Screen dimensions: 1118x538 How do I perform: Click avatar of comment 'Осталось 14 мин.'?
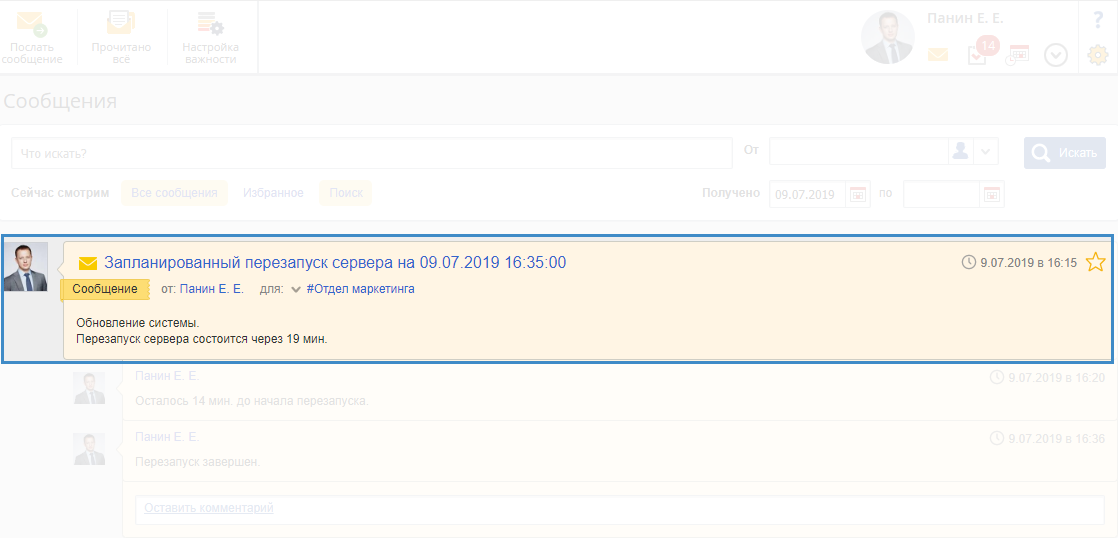tap(89, 388)
